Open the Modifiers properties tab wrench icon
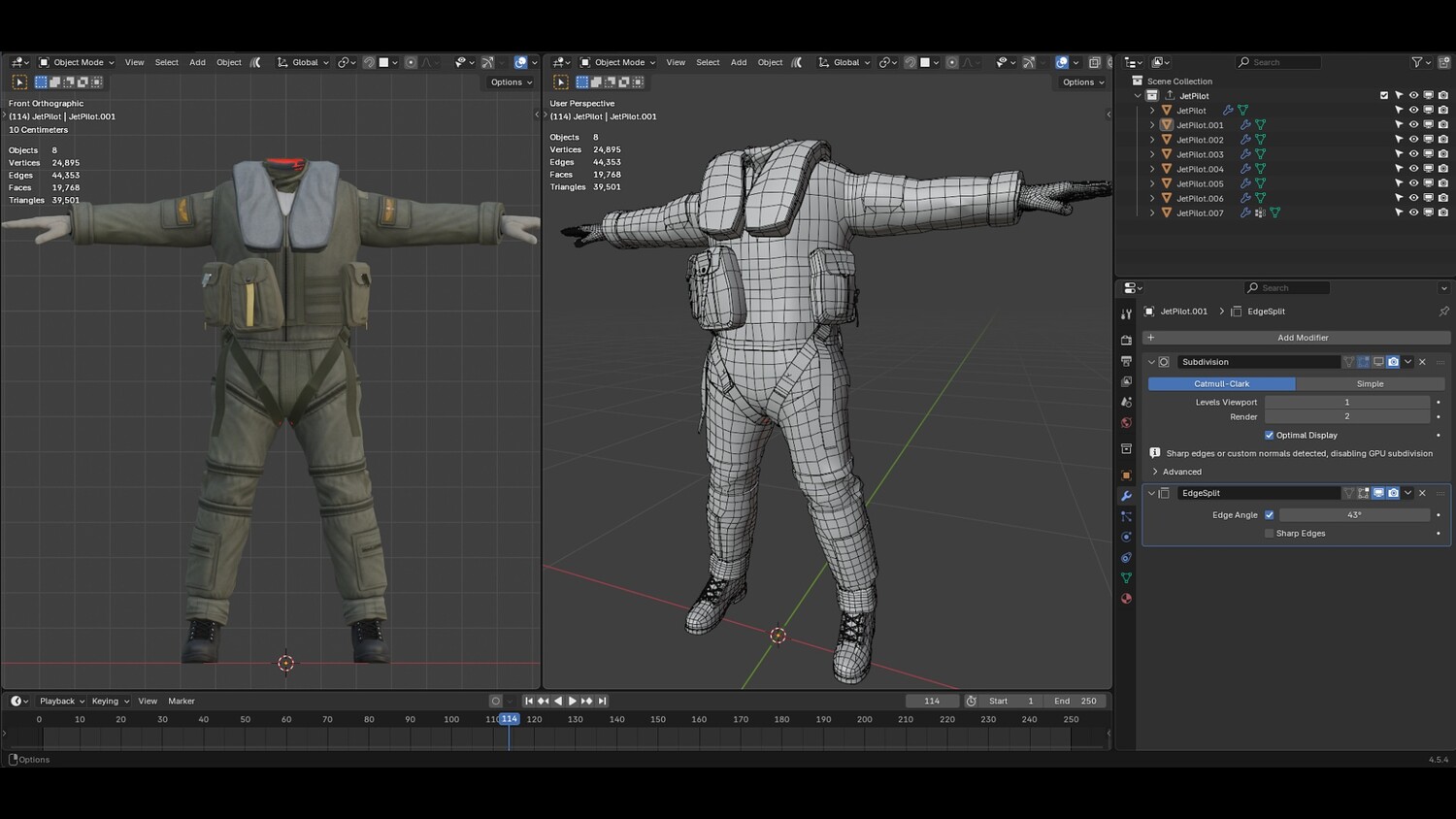 click(x=1126, y=496)
